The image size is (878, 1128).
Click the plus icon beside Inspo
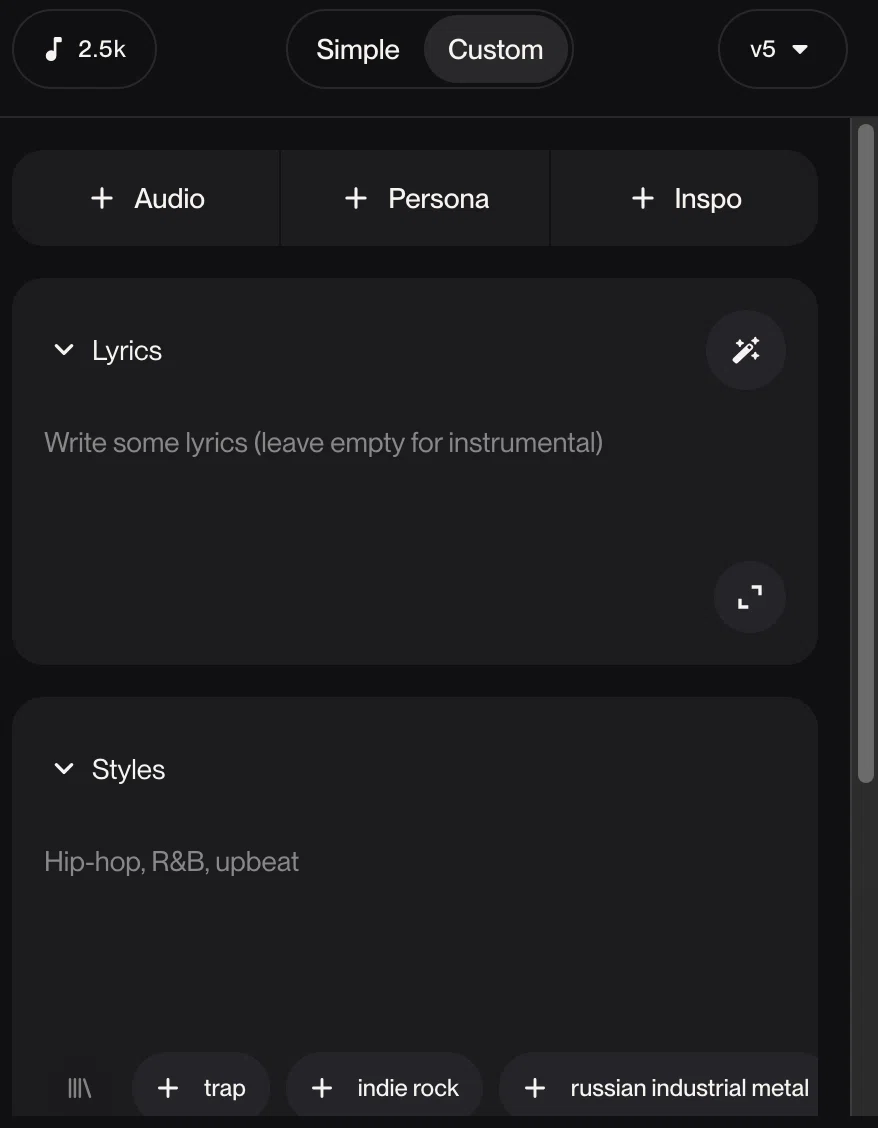643,198
